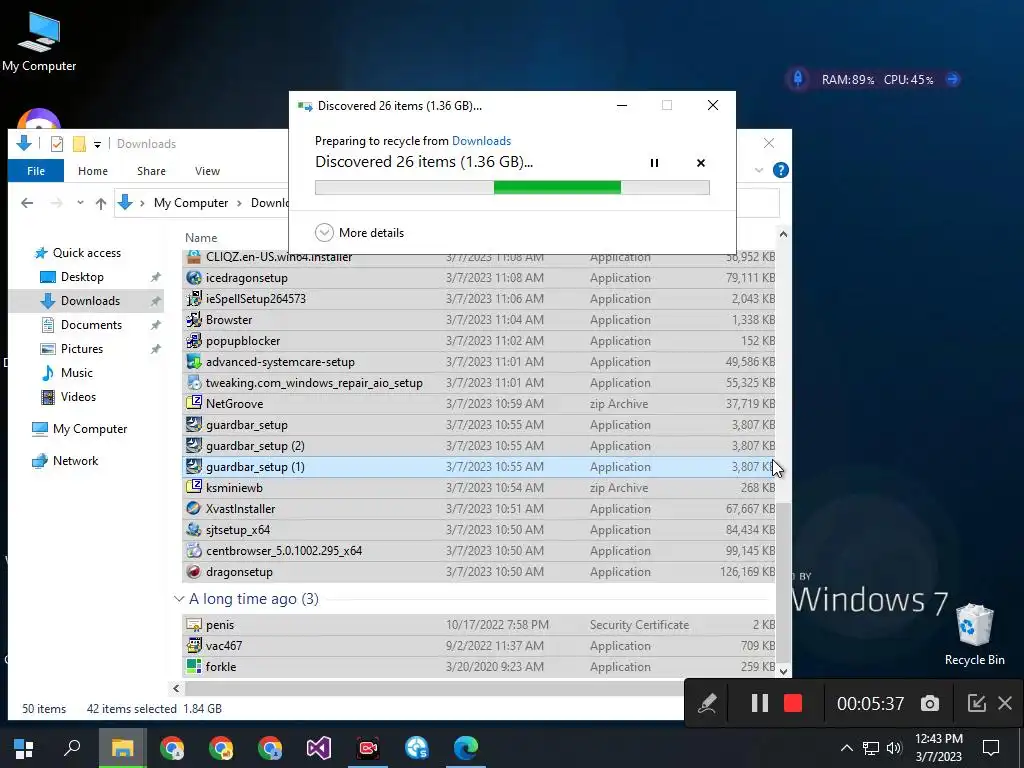Click the vac467 file icon
Viewport: 1024px width, 768px height.
[193, 646]
